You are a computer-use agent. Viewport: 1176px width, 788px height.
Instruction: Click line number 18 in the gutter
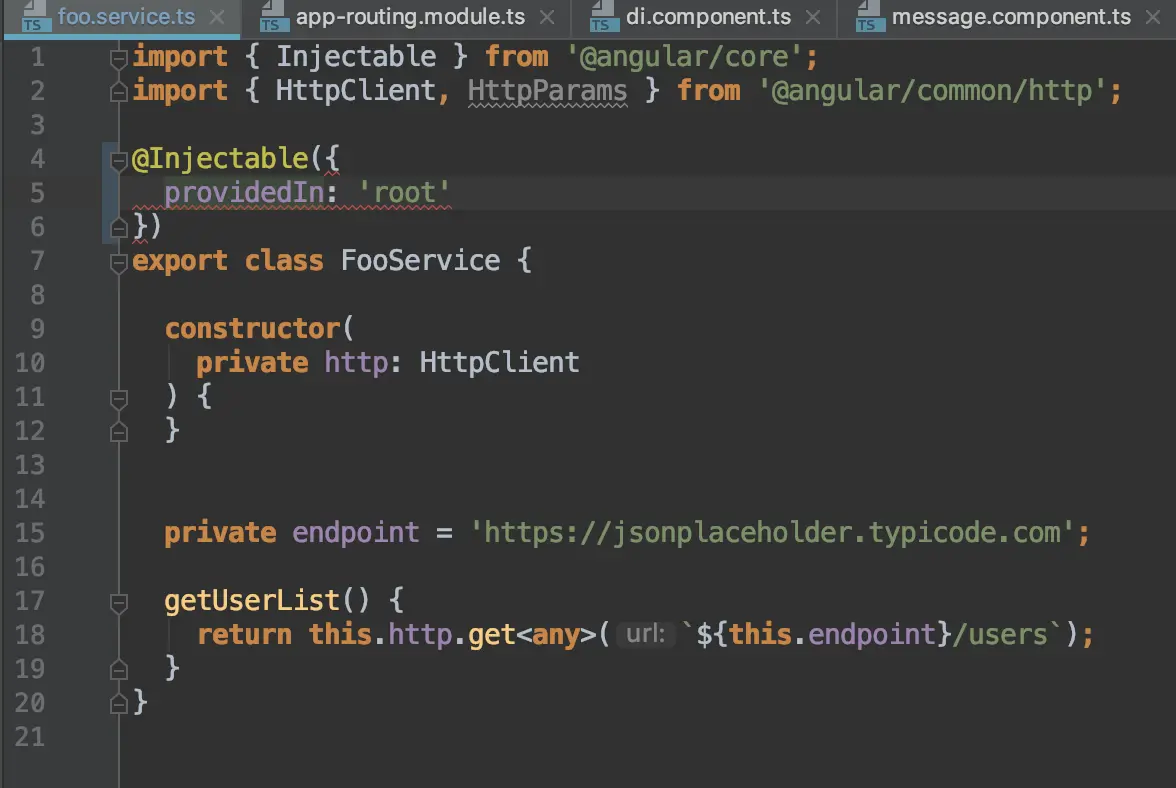point(30,635)
